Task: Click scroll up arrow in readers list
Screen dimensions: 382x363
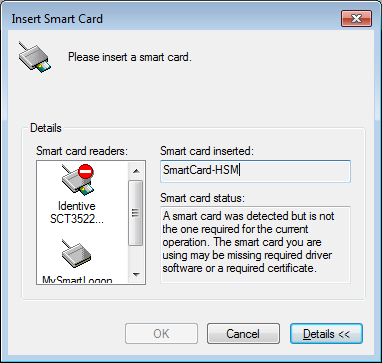Action: (136, 171)
